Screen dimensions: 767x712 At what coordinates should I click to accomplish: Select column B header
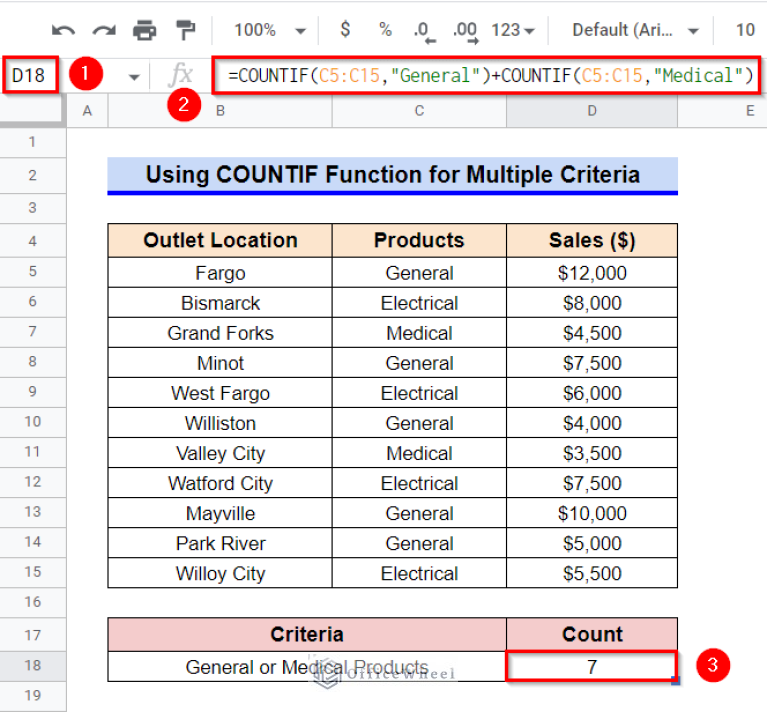point(220,111)
